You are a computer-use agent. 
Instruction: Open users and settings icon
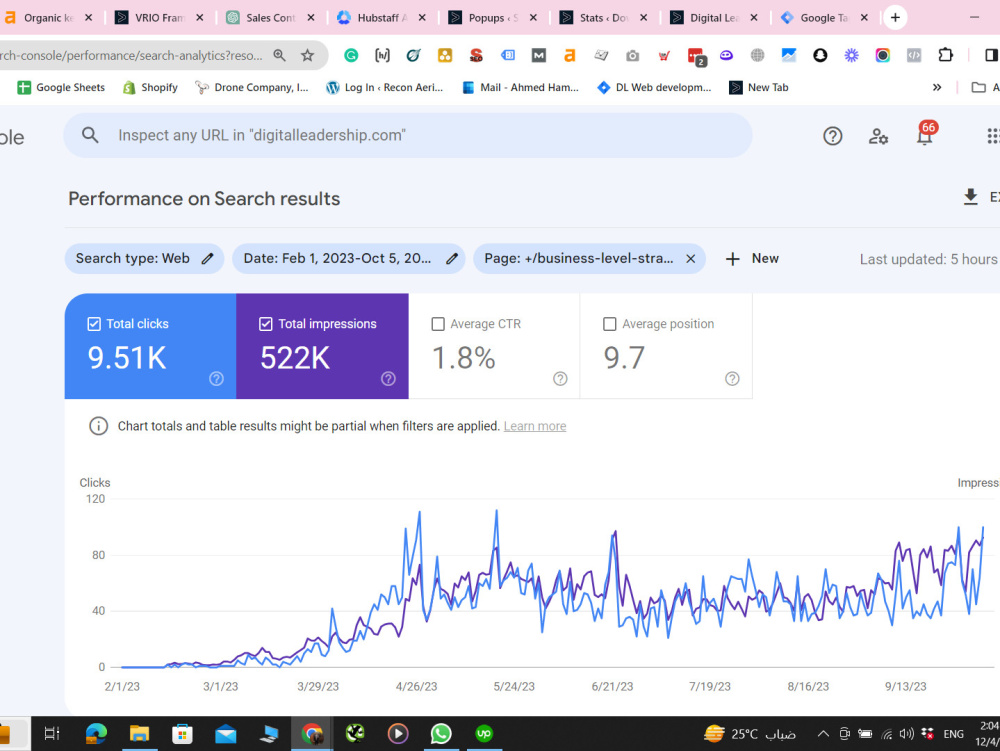point(878,136)
